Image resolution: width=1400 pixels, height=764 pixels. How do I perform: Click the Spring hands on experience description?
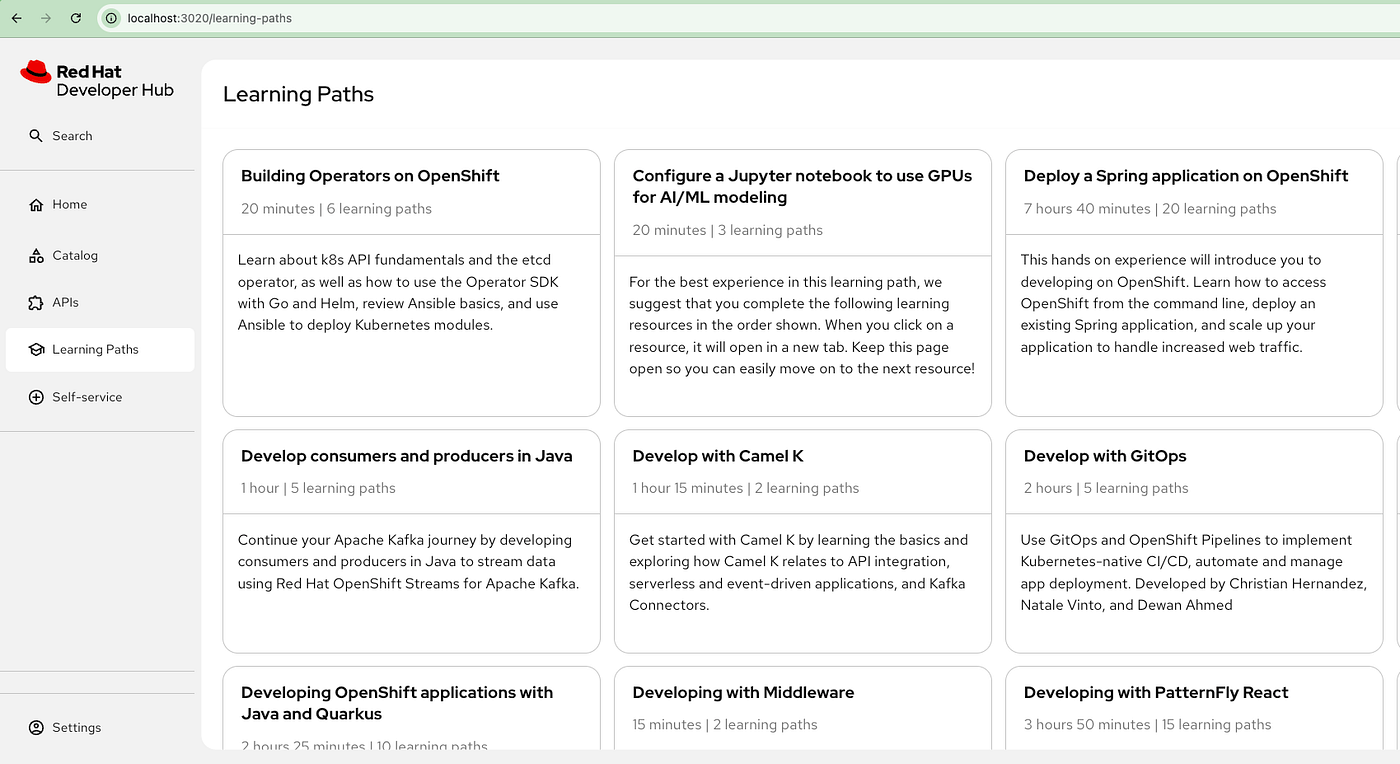(x=1174, y=303)
